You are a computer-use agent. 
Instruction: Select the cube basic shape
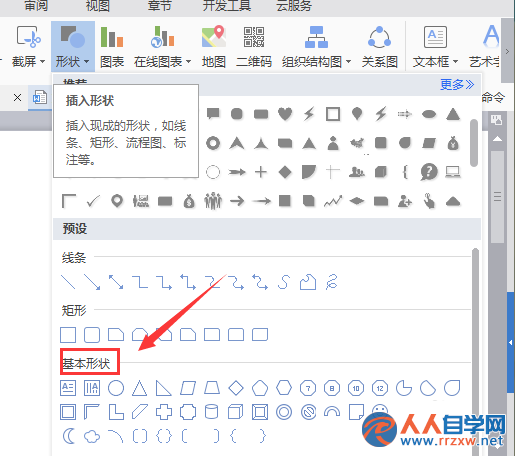click(x=236, y=412)
